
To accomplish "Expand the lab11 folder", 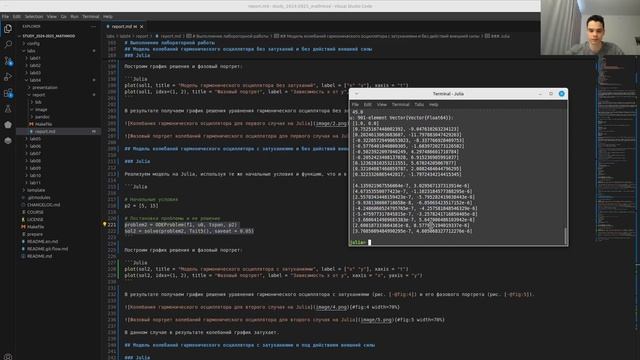I will pos(35,183).
